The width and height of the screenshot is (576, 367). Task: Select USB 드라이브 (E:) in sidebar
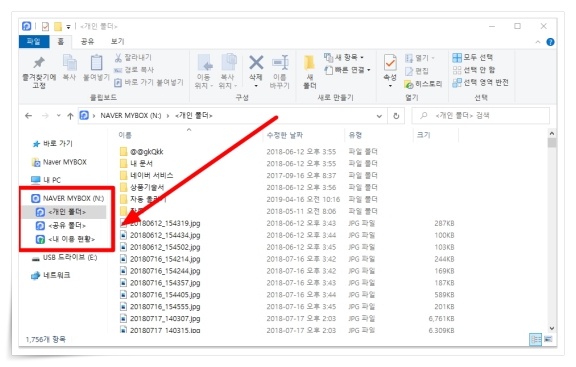(65, 258)
